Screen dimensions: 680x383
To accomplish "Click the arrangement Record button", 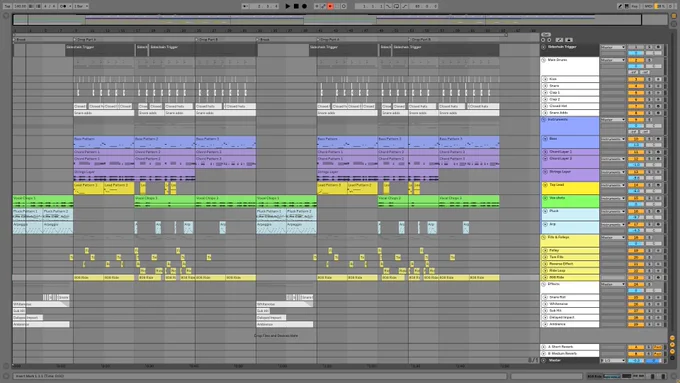I will pyautogui.click(x=304, y=6).
